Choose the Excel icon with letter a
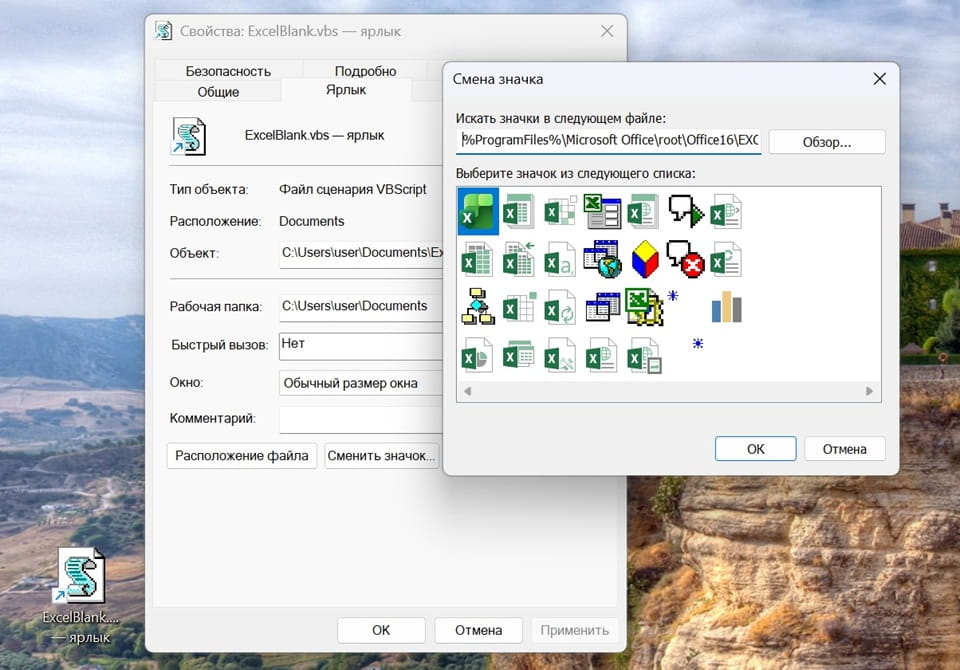 560,260
